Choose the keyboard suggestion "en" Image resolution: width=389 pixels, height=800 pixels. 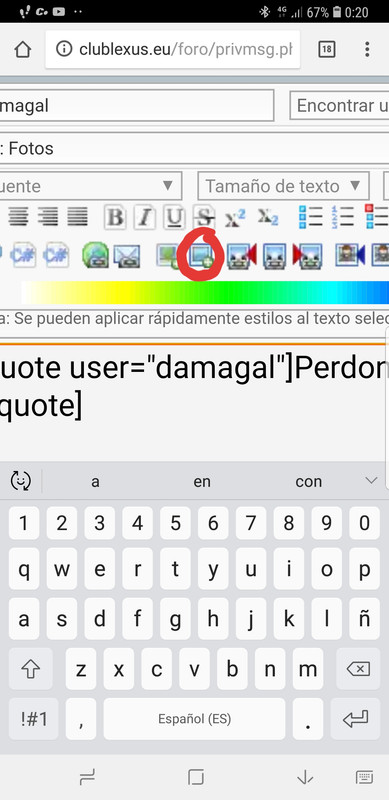pyautogui.click(x=202, y=481)
